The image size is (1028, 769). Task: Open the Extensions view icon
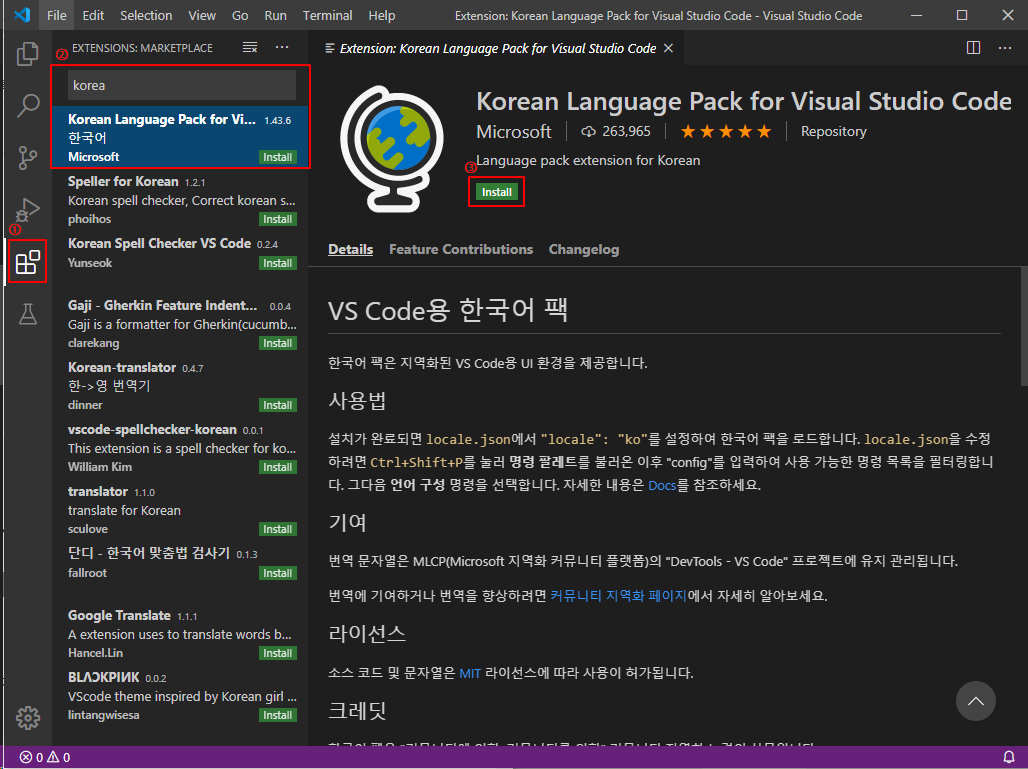[28, 262]
